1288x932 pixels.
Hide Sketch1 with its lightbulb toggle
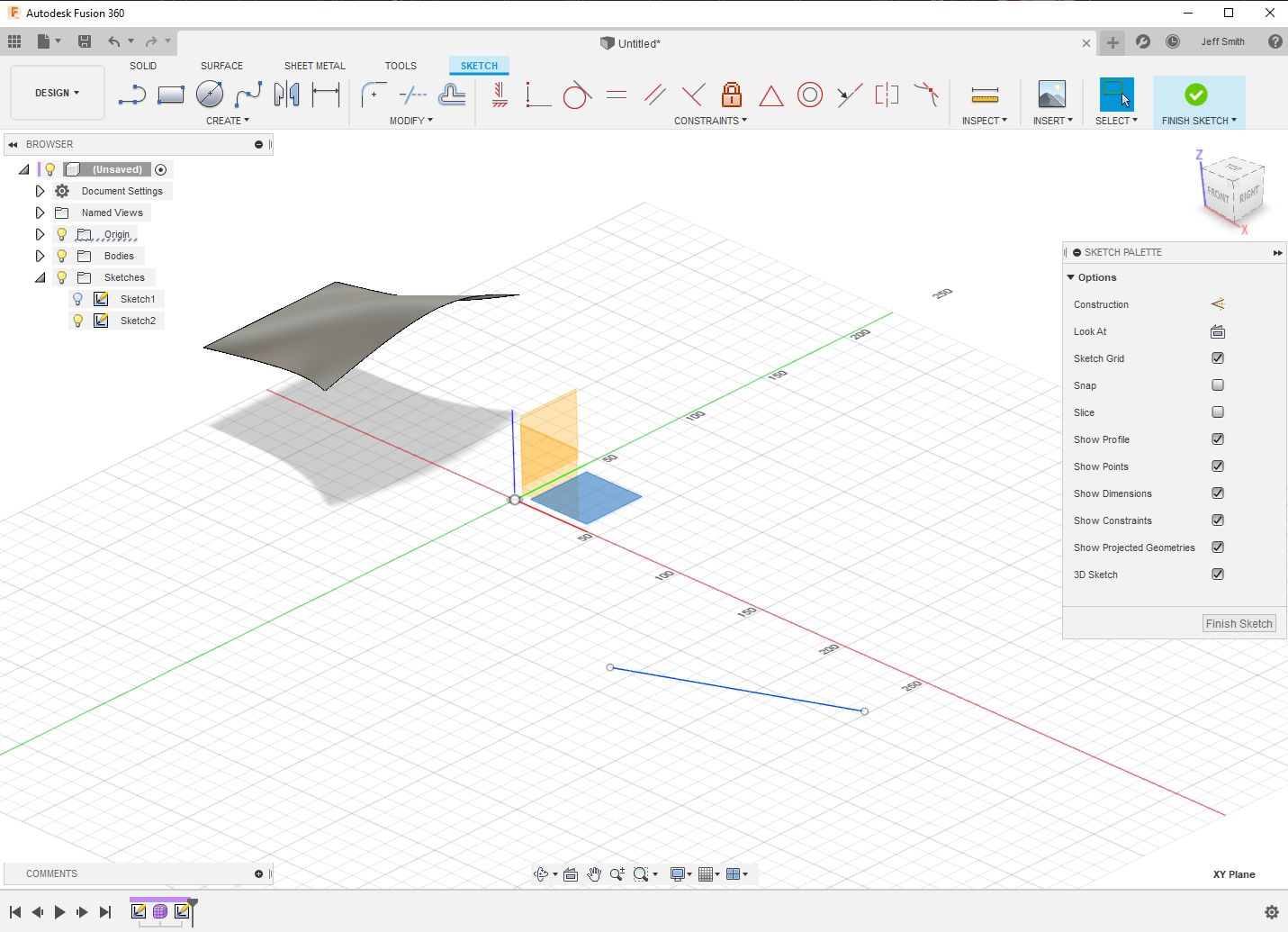tap(77, 298)
